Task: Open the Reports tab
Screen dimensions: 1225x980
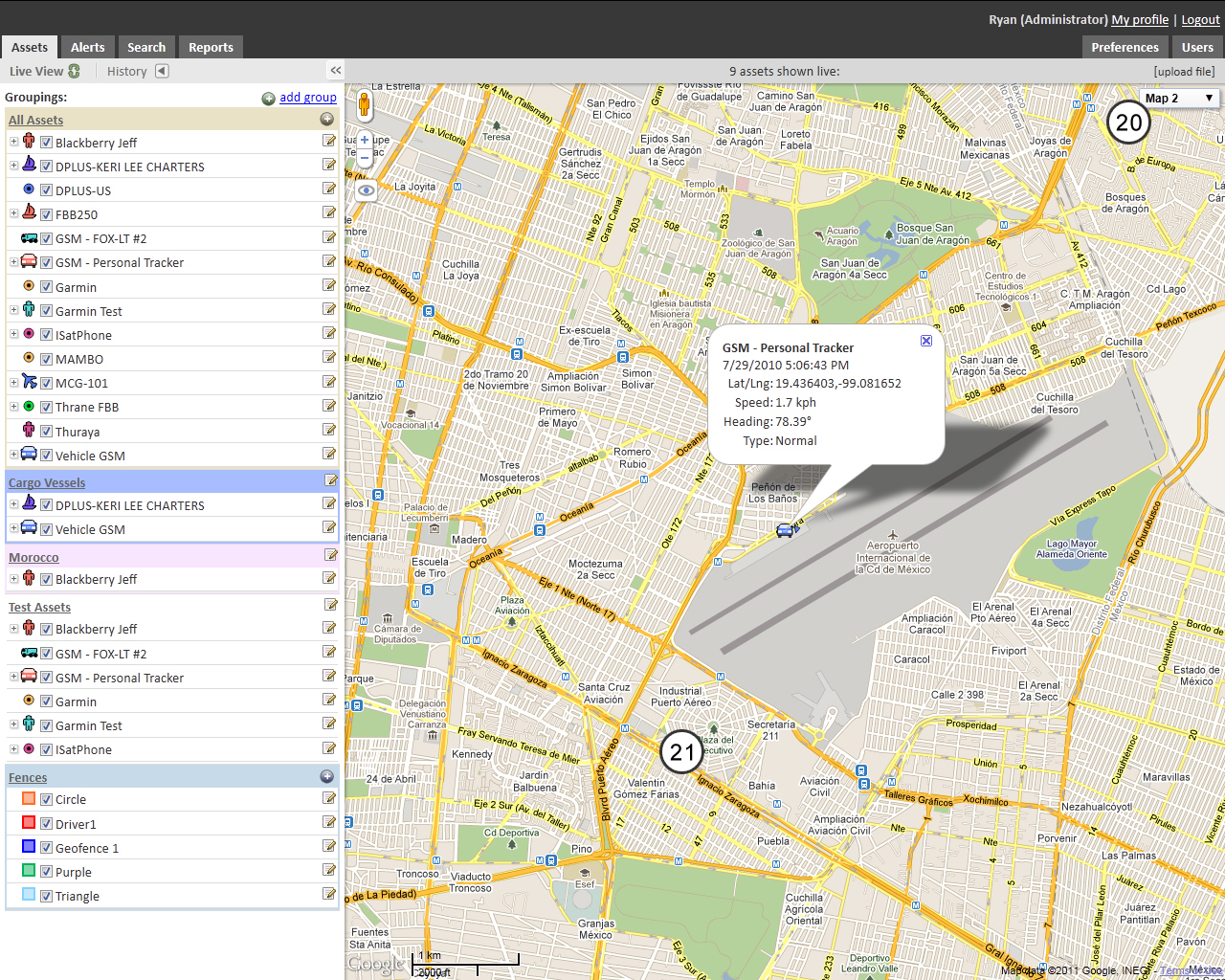Action: click(x=211, y=46)
